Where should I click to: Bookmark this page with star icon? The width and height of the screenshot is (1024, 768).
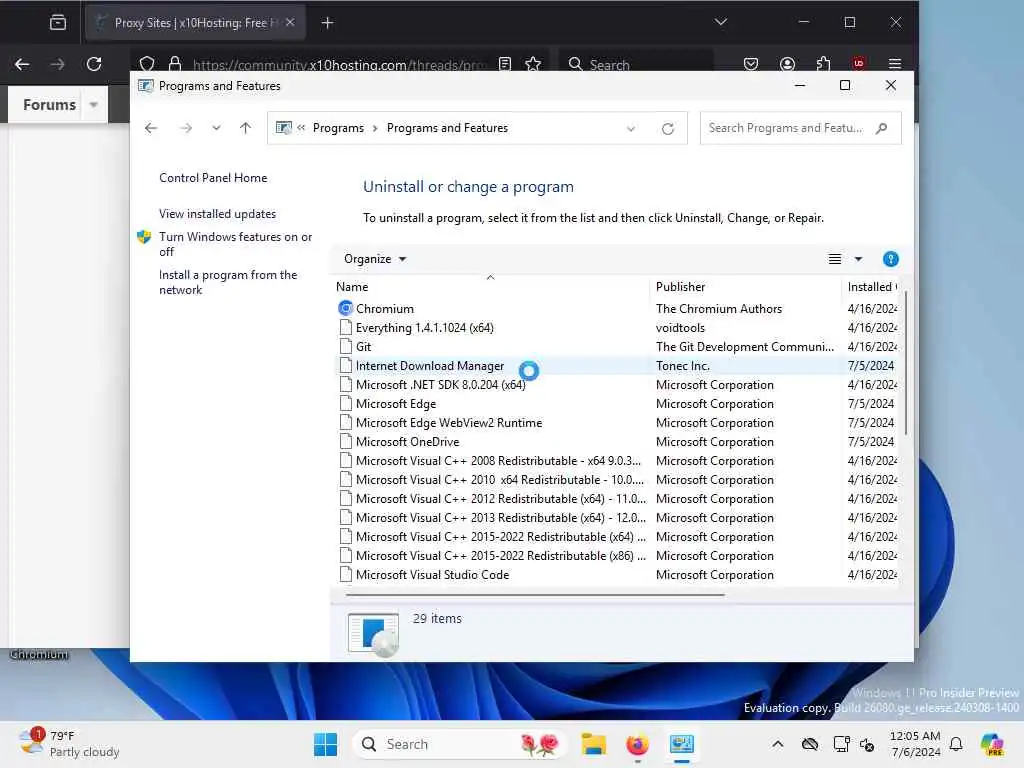[533, 64]
